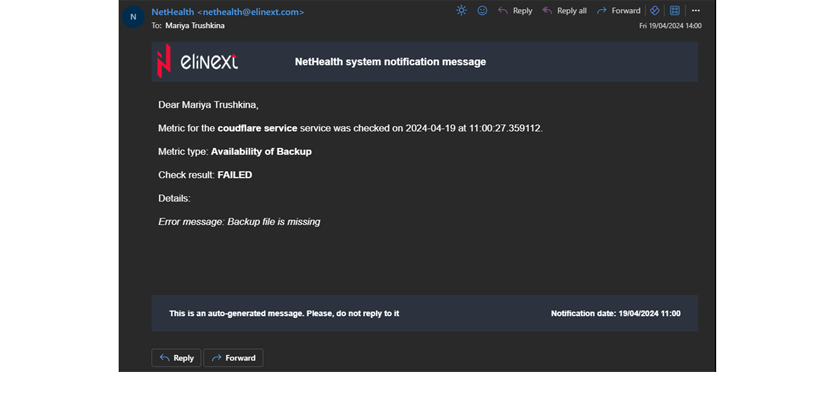The width and height of the screenshot is (834, 394).
Task: Click the Elinext logo in the banner
Action: click(197, 62)
